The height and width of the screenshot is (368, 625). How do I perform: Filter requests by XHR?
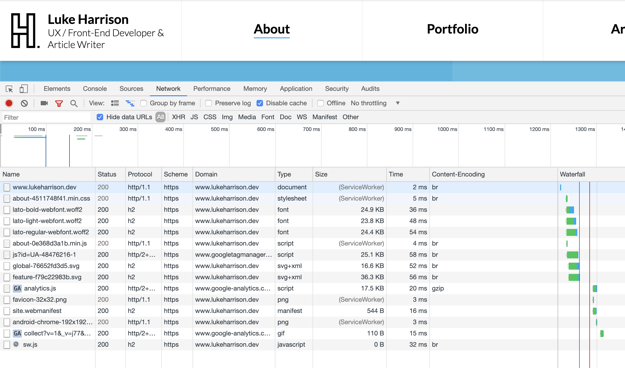tap(178, 117)
